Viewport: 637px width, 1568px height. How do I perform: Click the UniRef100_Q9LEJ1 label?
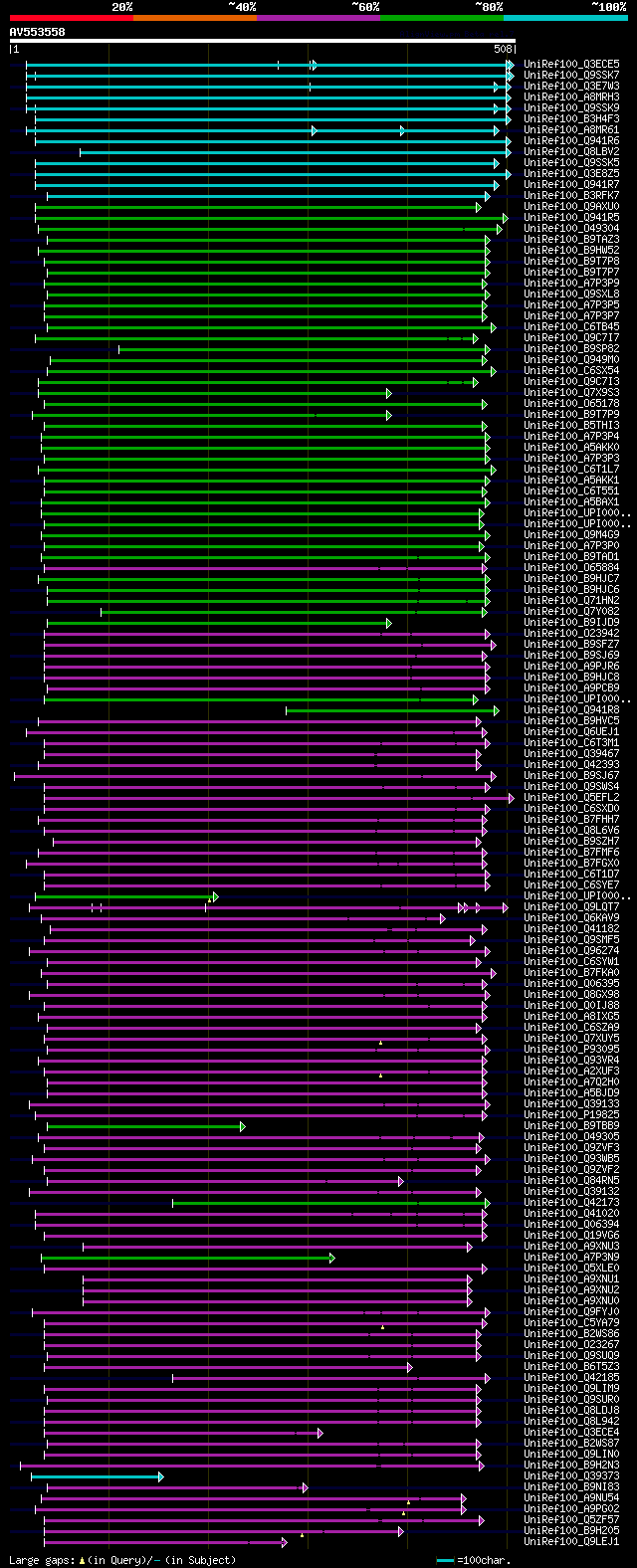571,1542
